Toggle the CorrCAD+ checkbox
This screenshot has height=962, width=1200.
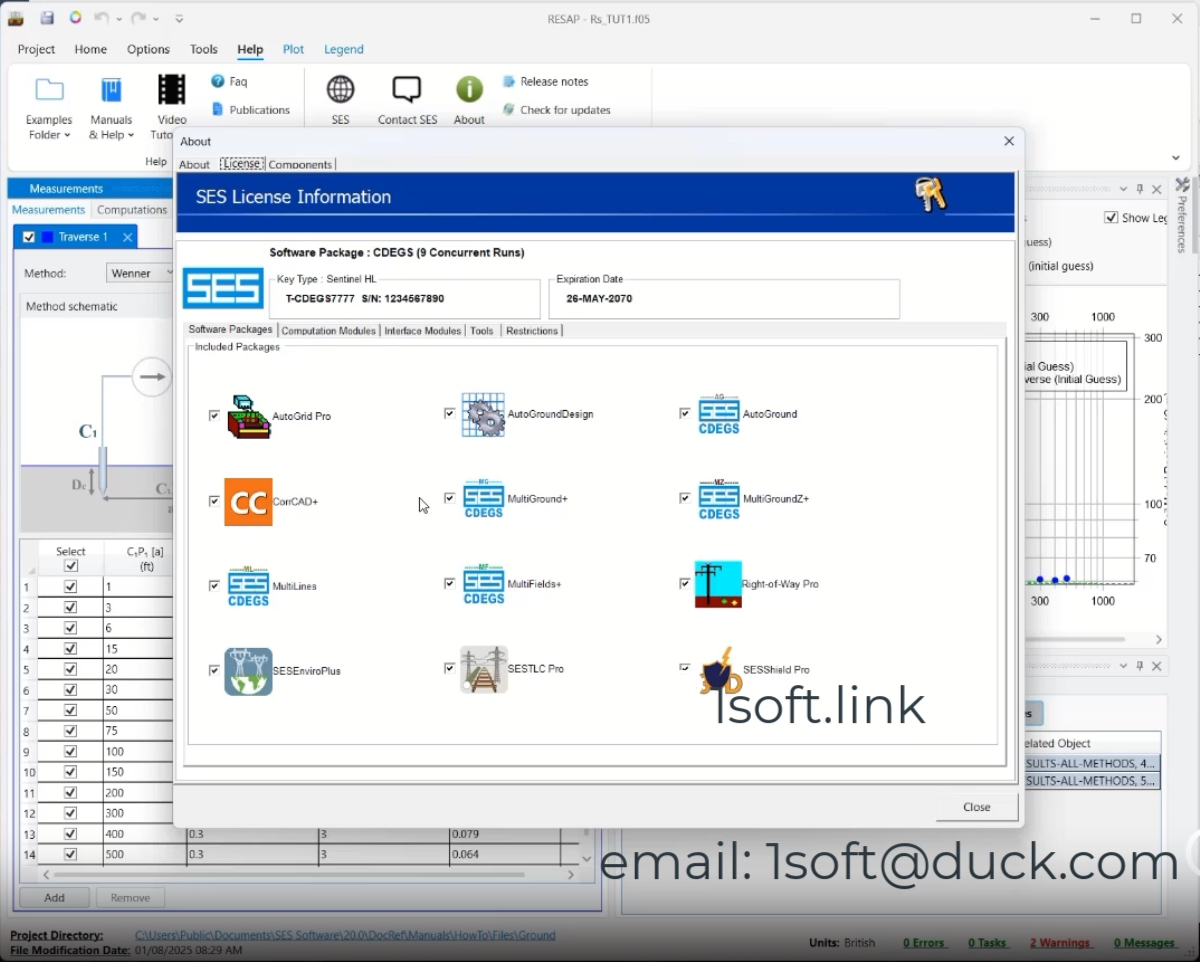pyautogui.click(x=214, y=501)
